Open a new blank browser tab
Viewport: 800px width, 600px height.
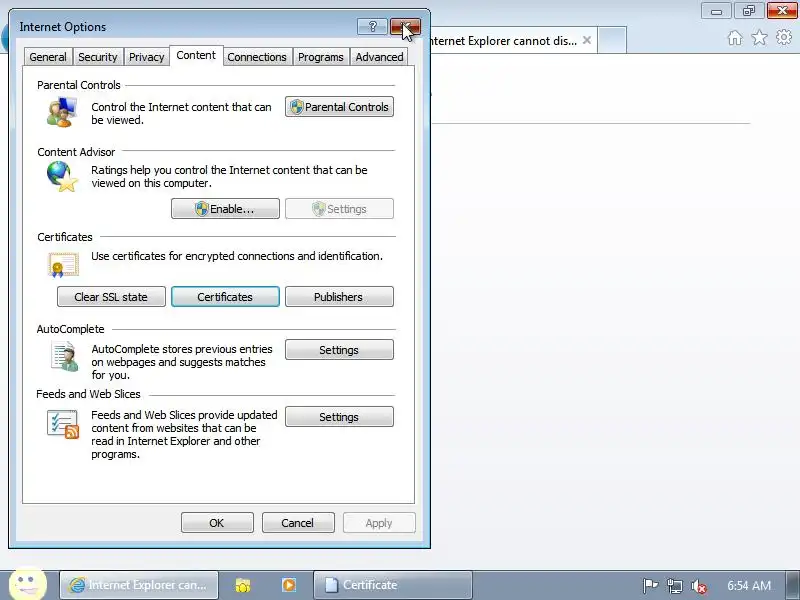[612, 41]
